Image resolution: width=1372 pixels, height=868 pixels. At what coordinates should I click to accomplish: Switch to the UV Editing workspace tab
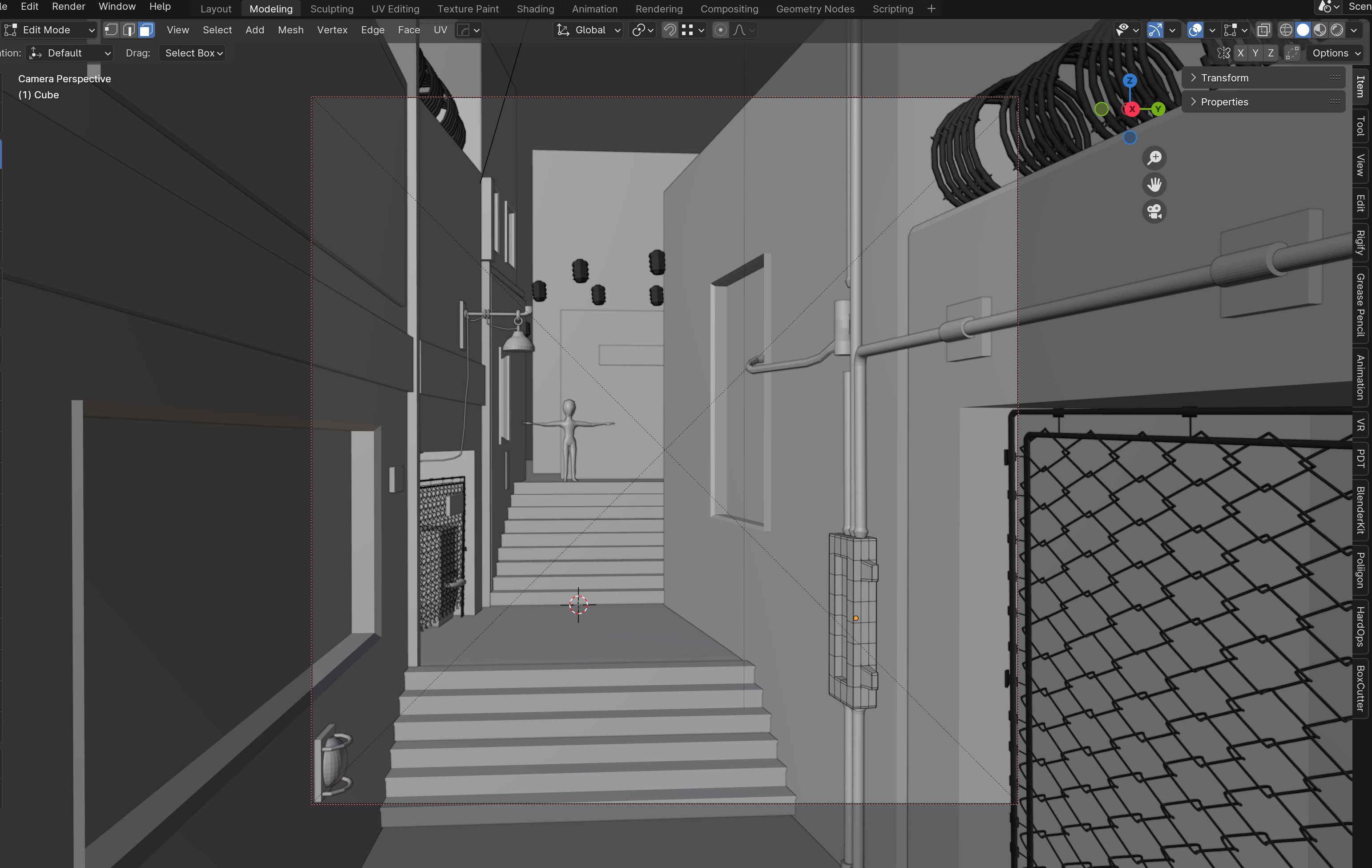click(x=395, y=8)
